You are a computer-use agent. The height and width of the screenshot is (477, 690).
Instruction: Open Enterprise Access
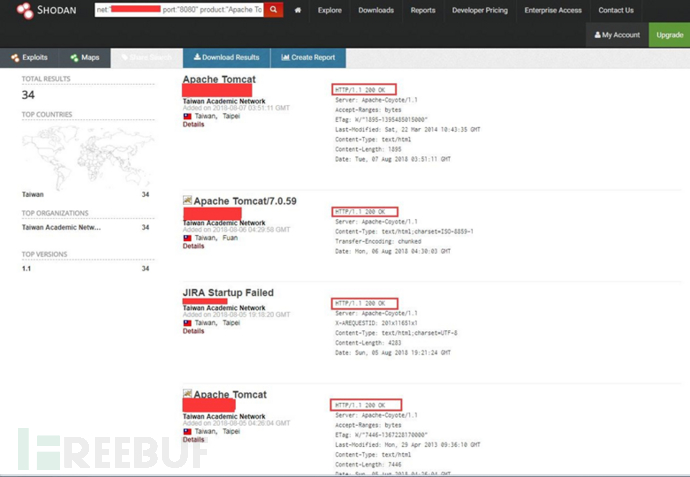(553, 10)
